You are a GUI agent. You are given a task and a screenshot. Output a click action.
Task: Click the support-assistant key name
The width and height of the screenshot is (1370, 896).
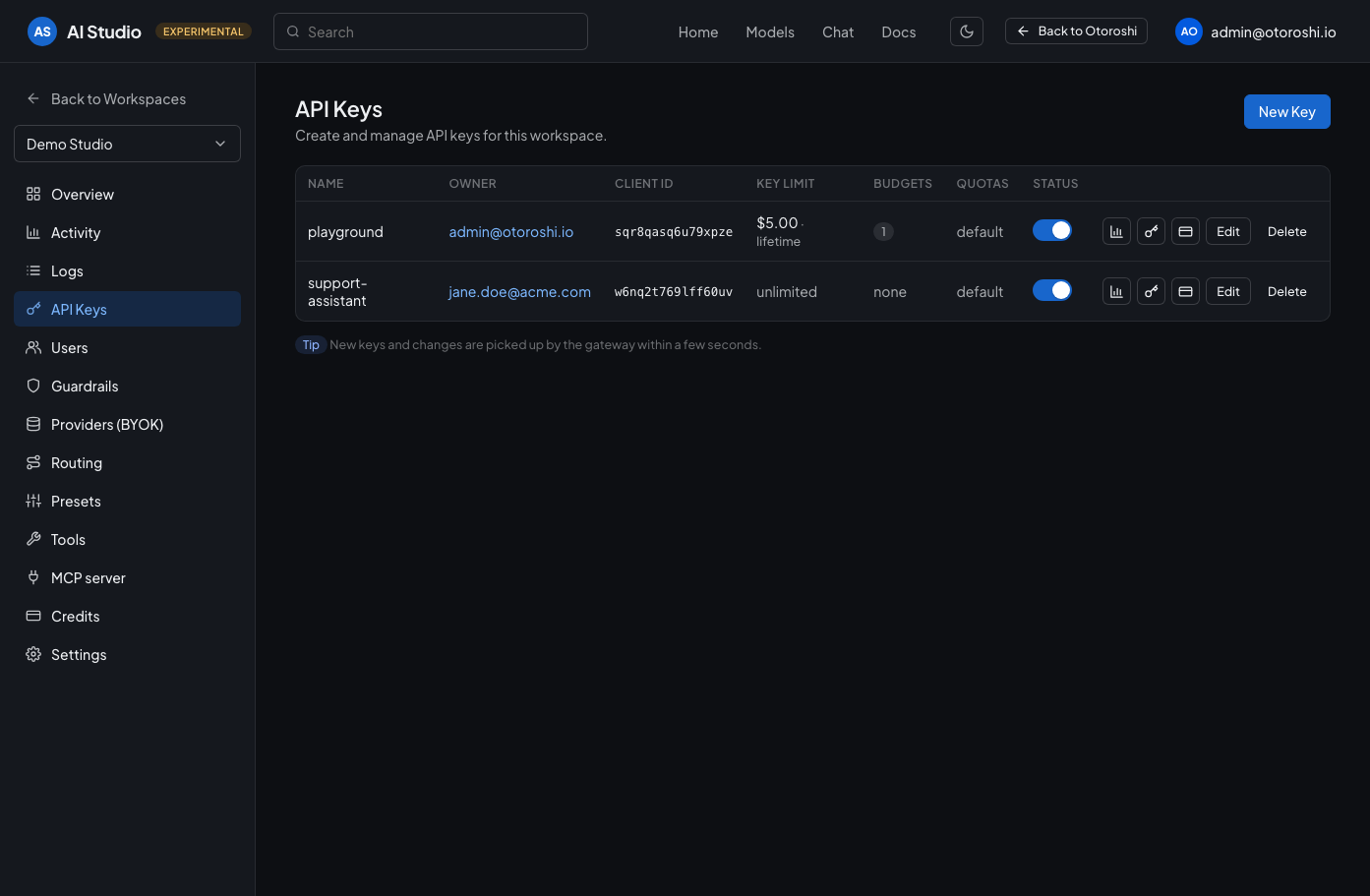point(337,292)
